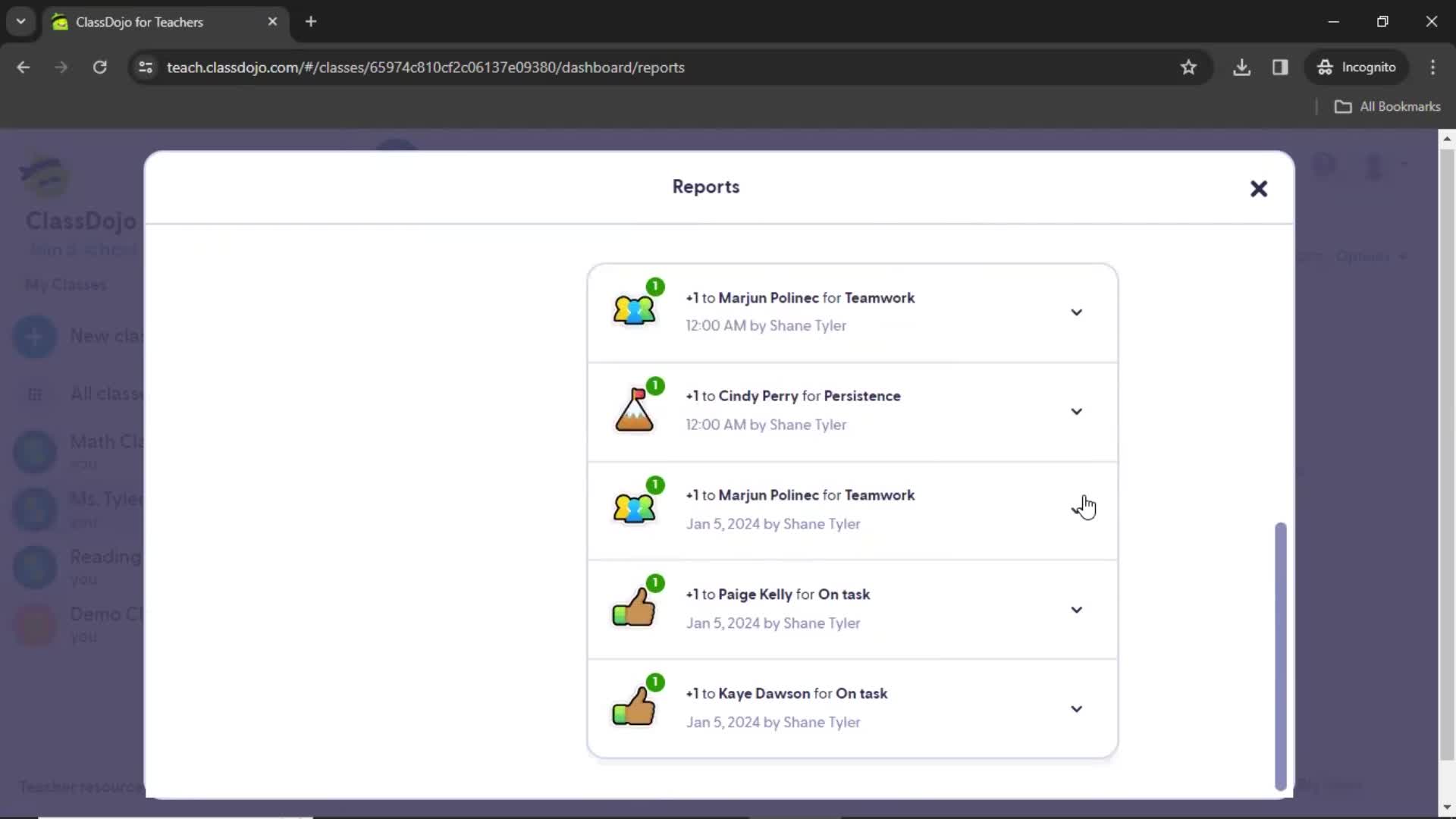Expand Paige Kelly On task entry
The width and height of the screenshot is (1456, 819).
pyautogui.click(x=1076, y=610)
